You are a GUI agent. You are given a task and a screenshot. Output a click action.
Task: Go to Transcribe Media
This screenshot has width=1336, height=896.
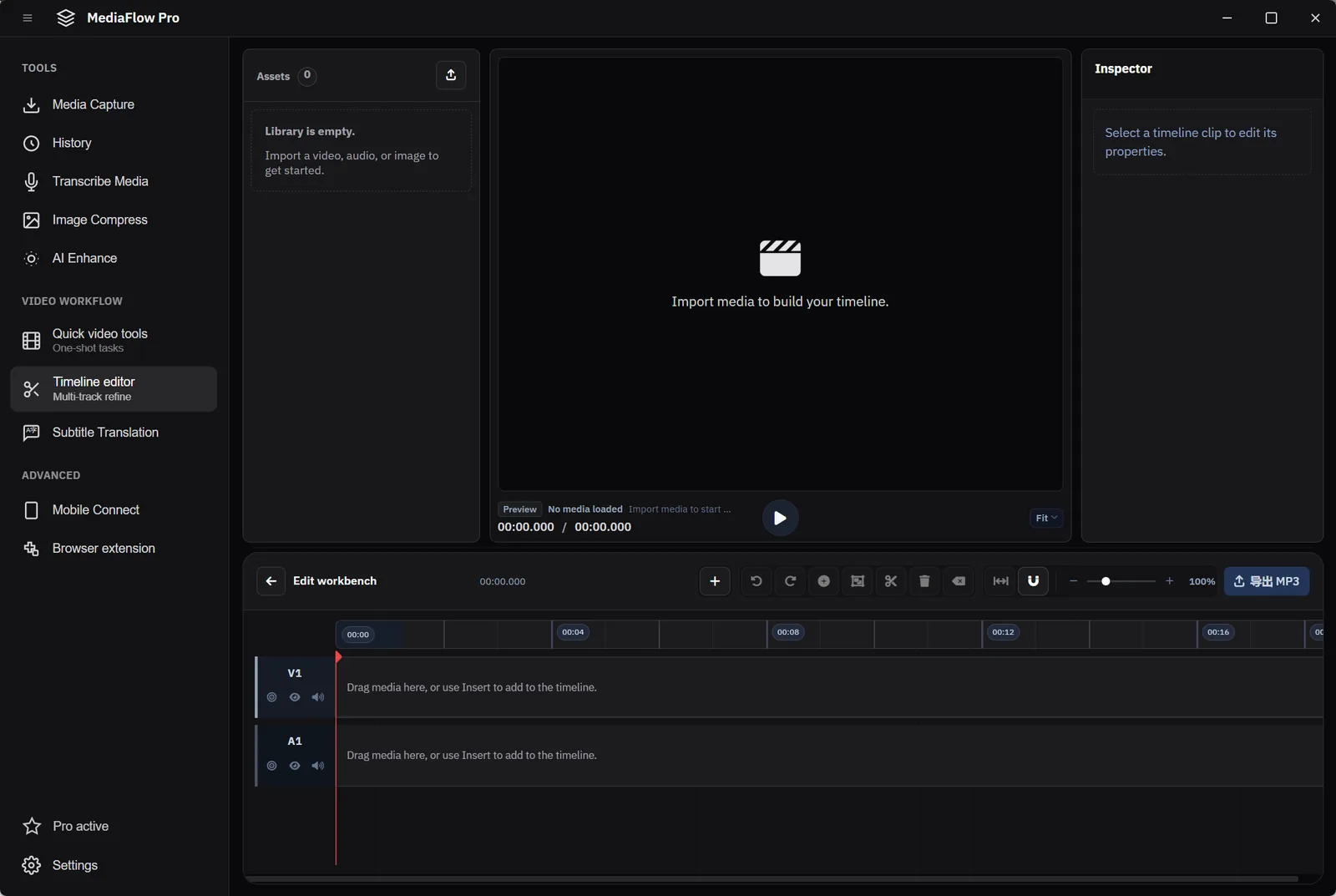tap(114, 181)
